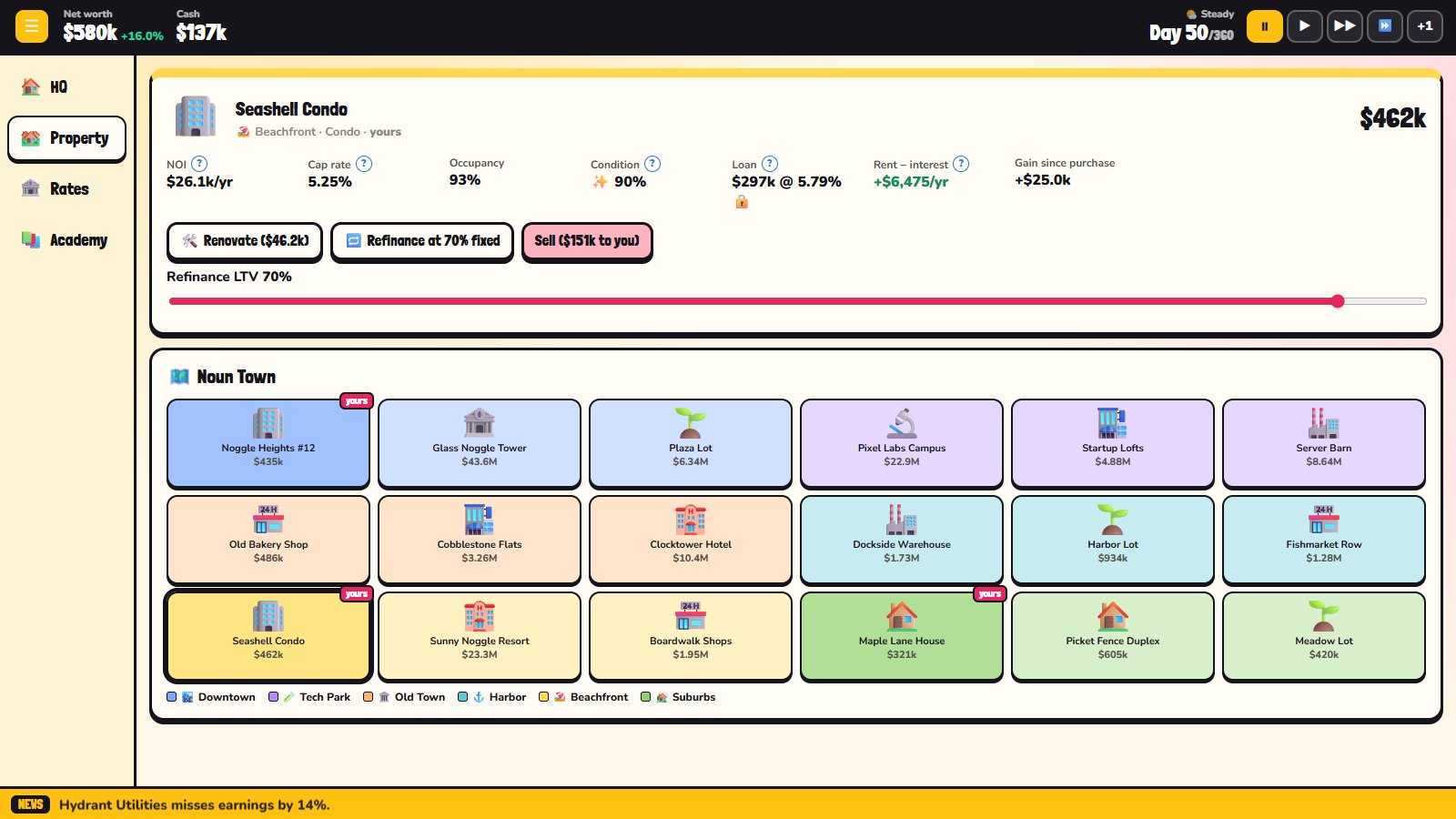
Task: Show help for Condition
Action: coord(652,164)
